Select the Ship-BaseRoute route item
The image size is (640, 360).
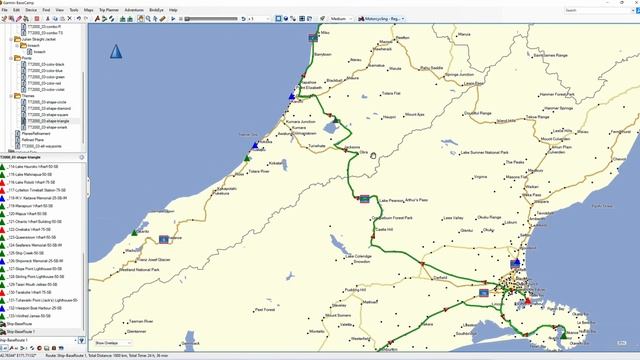(19, 324)
